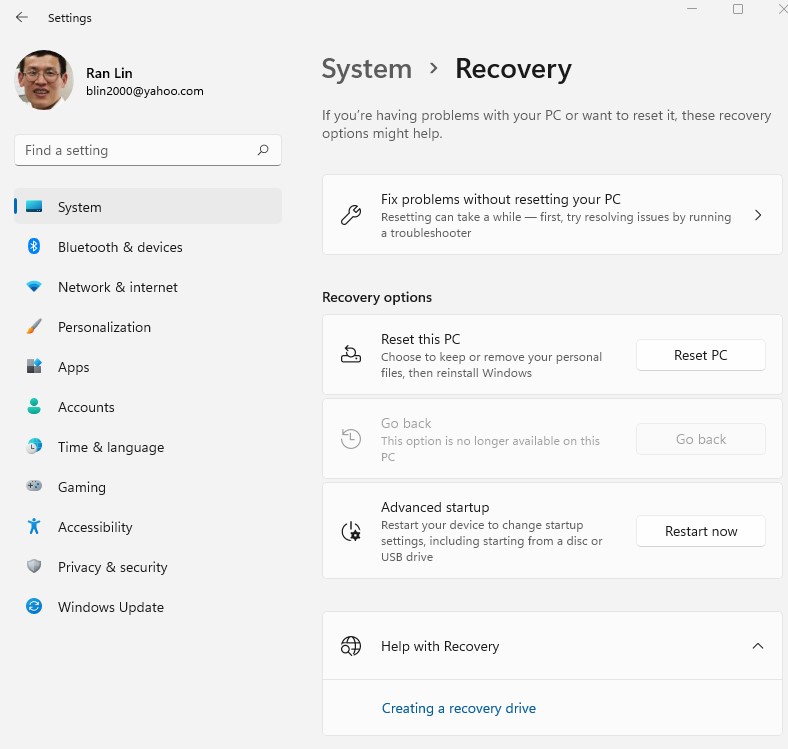The width and height of the screenshot is (788, 749).
Task: Click the Recovery options heading
Action: tap(377, 297)
